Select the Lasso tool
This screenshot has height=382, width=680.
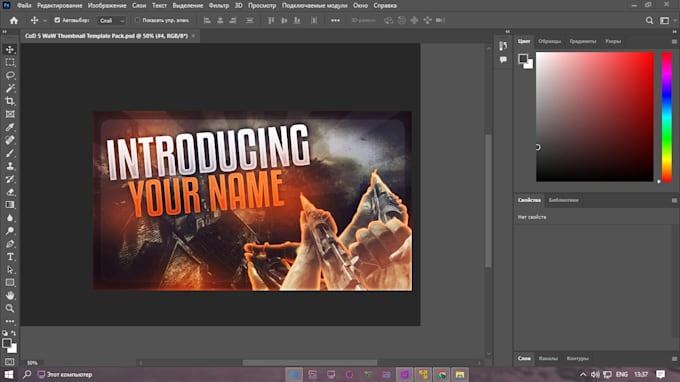(x=10, y=75)
